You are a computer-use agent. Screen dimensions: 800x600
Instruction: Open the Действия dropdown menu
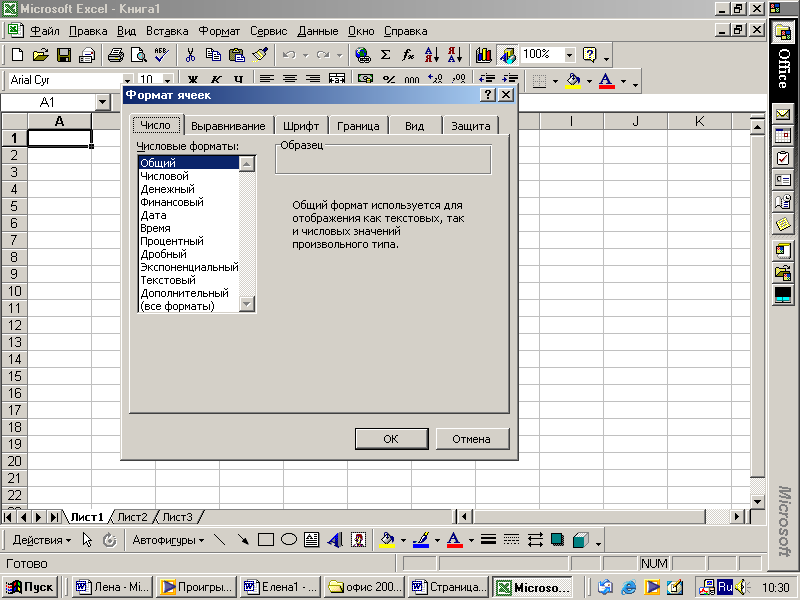point(42,540)
